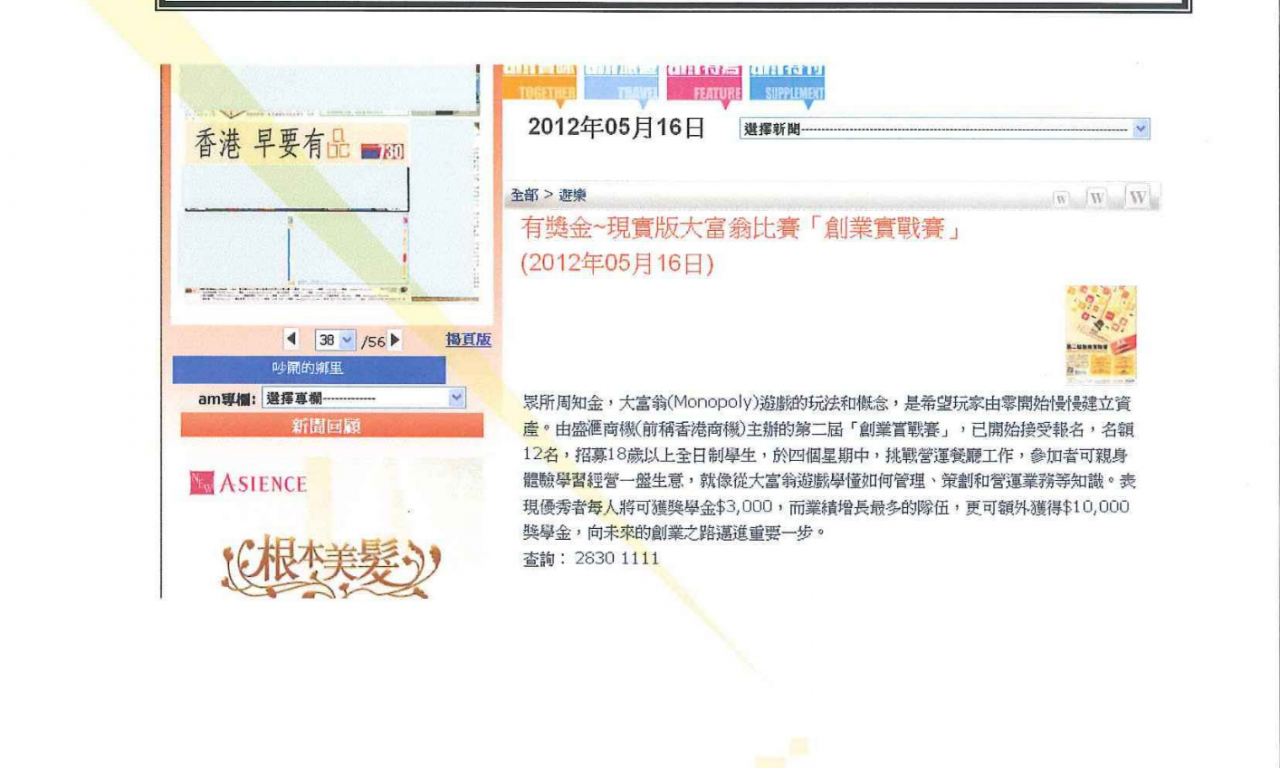Open the article poster thumbnail image
The width and height of the screenshot is (1280, 768).
click(1101, 335)
